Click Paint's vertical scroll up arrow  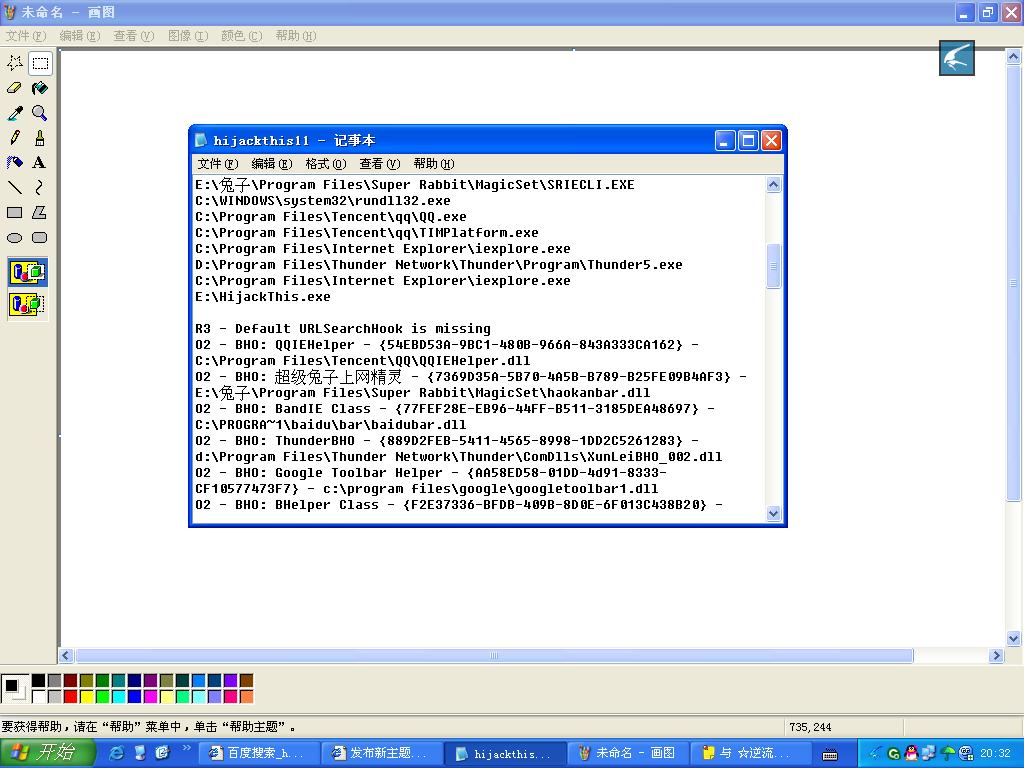pos(1014,57)
